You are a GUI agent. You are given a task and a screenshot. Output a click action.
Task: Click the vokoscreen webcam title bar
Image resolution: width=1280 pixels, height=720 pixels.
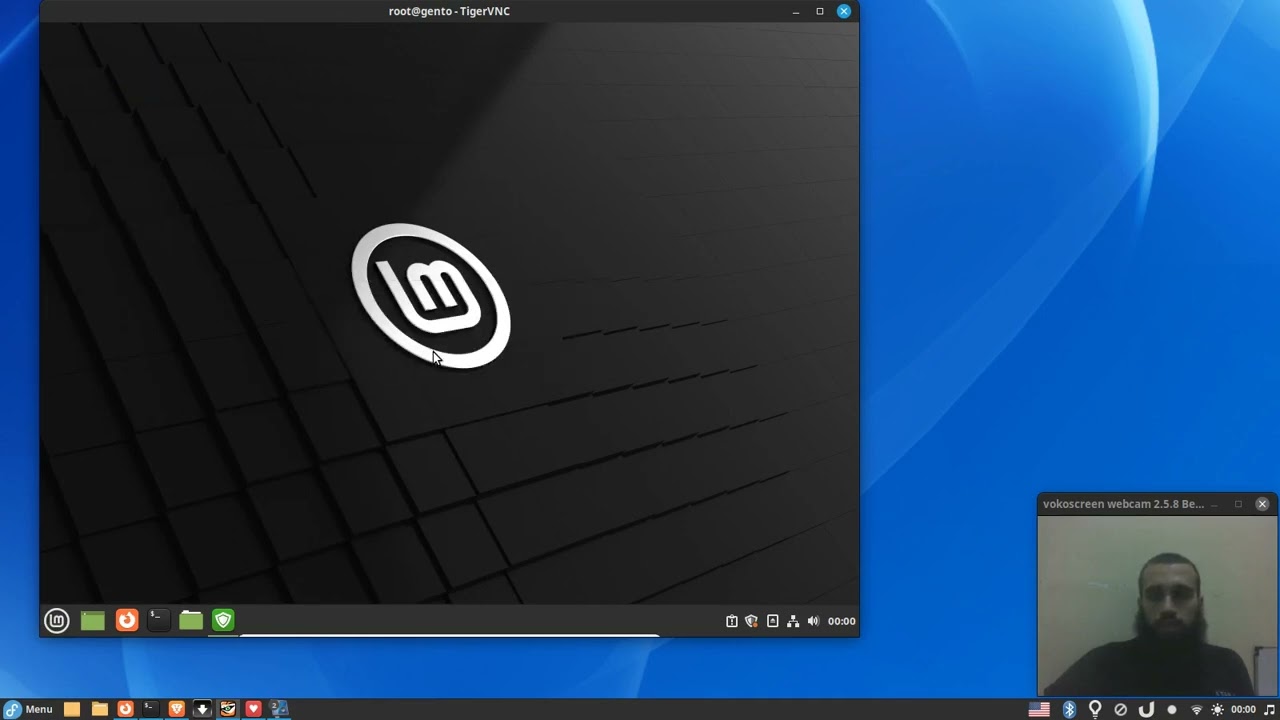(x=1157, y=504)
